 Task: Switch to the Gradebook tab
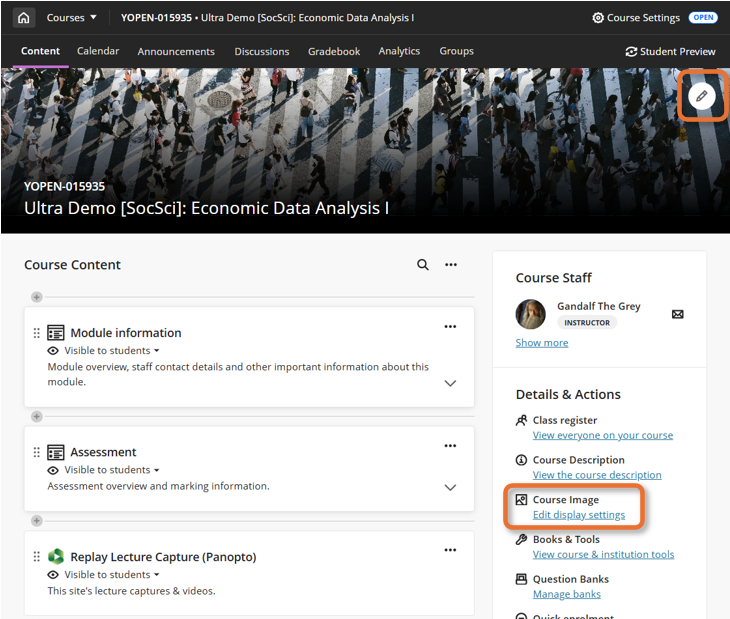click(334, 52)
